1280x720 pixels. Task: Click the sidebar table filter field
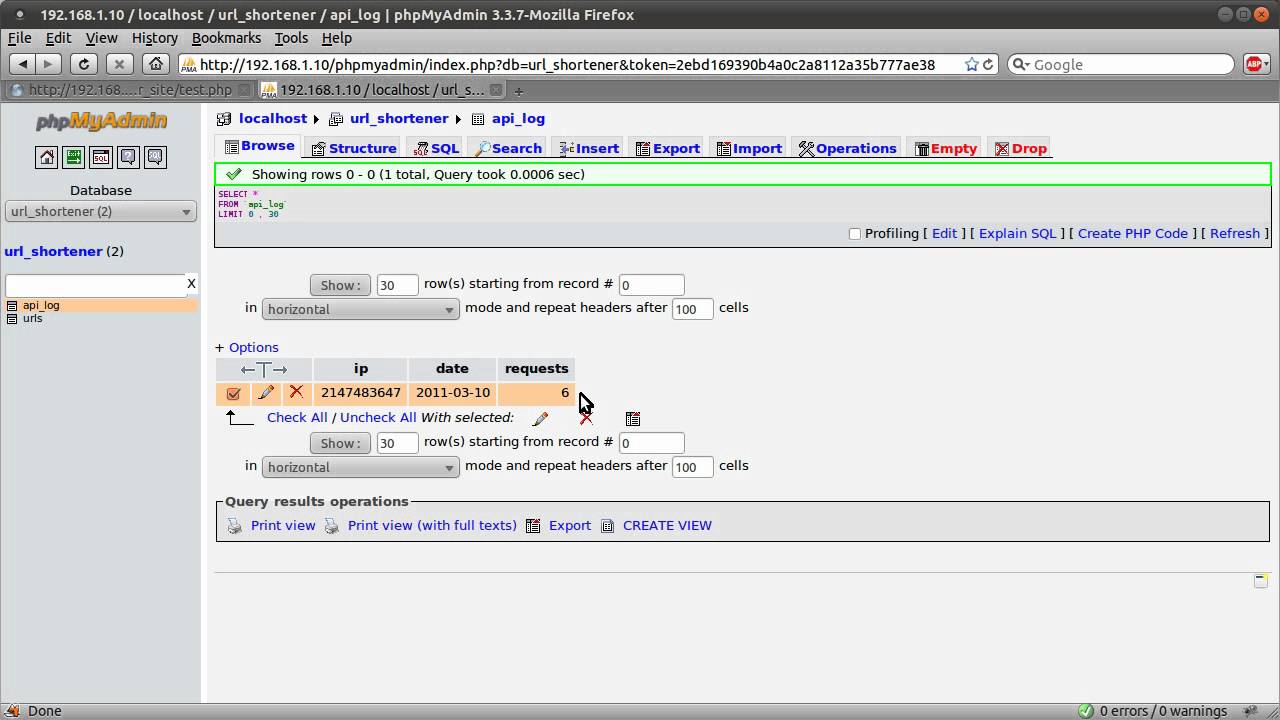pos(95,285)
